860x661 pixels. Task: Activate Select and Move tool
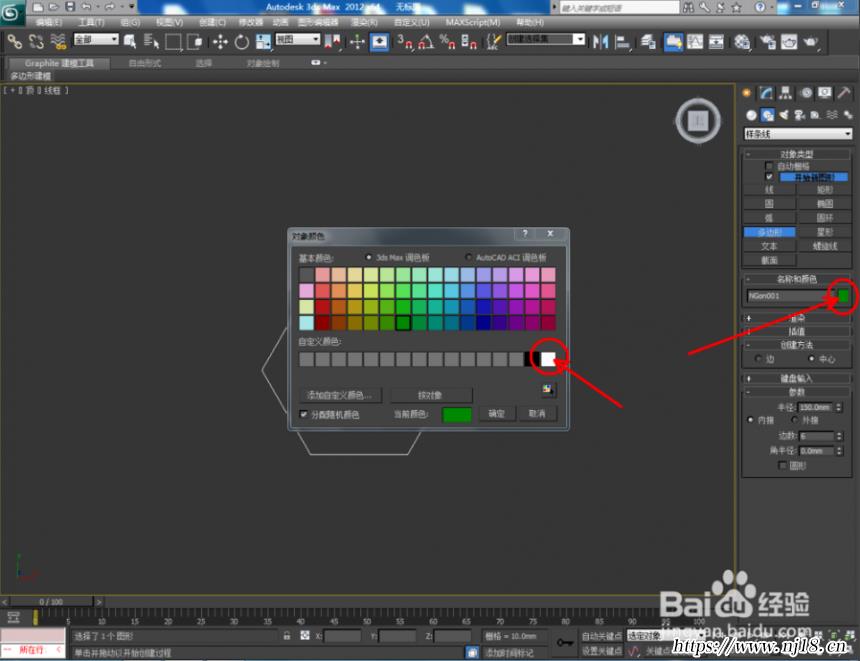pos(220,42)
